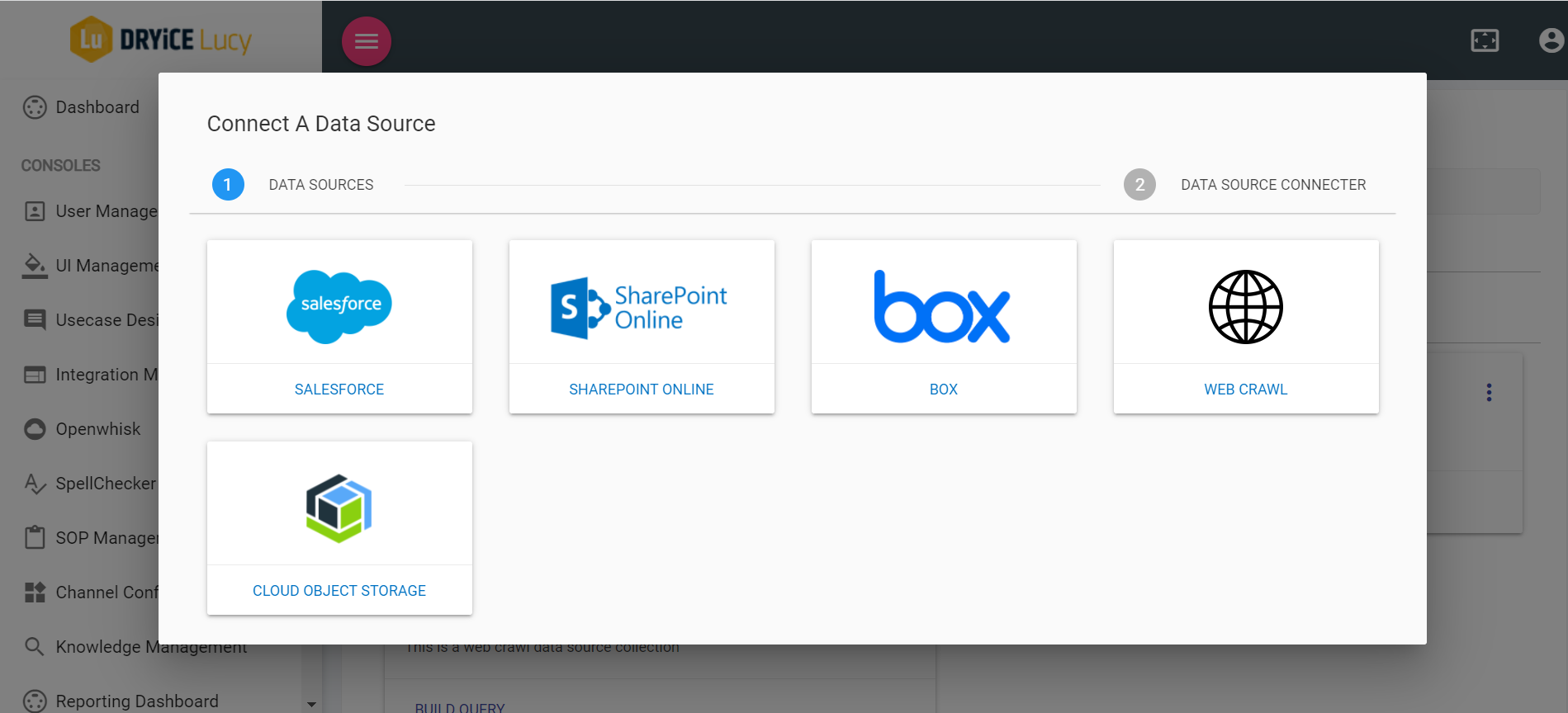Screen dimensions: 1568x713
Task: Open the DATA SOURCES step label
Action: 321,185
